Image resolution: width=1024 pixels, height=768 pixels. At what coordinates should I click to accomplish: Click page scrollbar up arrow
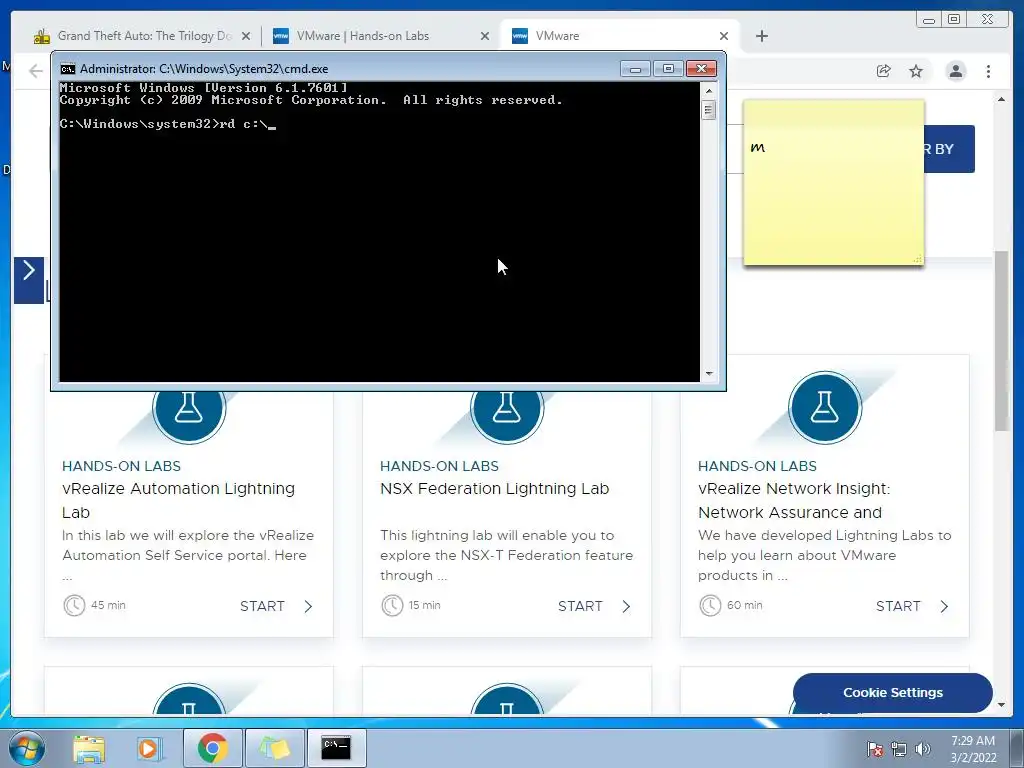(x=1001, y=99)
